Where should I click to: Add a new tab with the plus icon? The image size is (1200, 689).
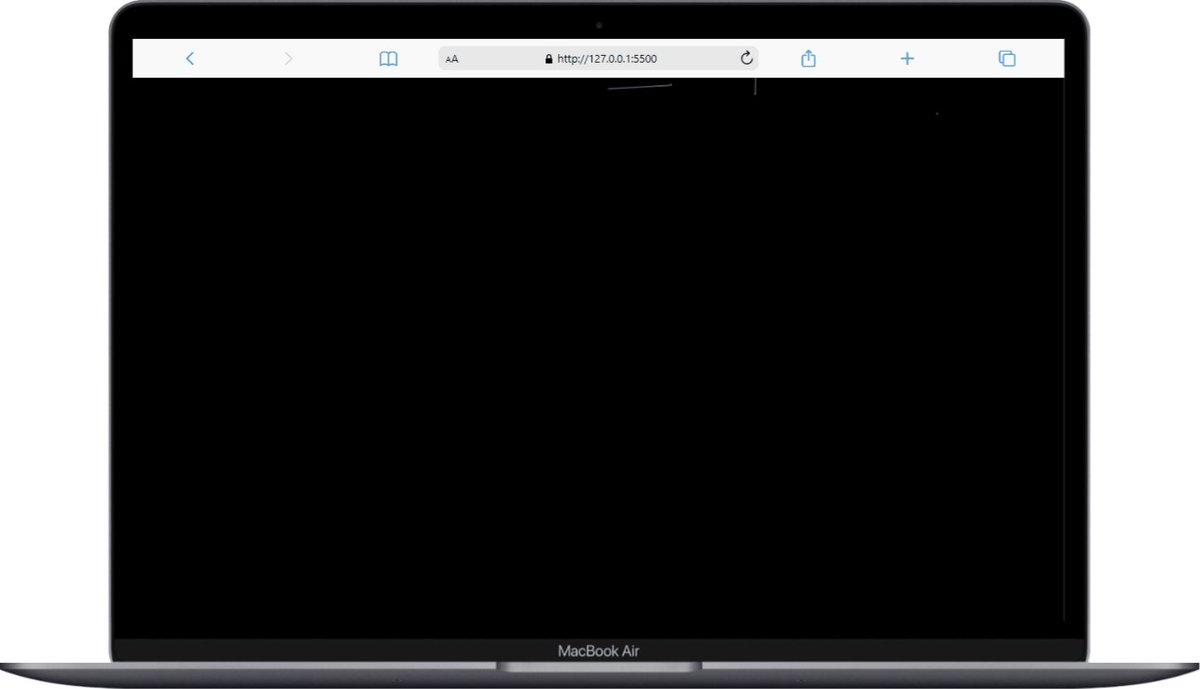tap(907, 59)
